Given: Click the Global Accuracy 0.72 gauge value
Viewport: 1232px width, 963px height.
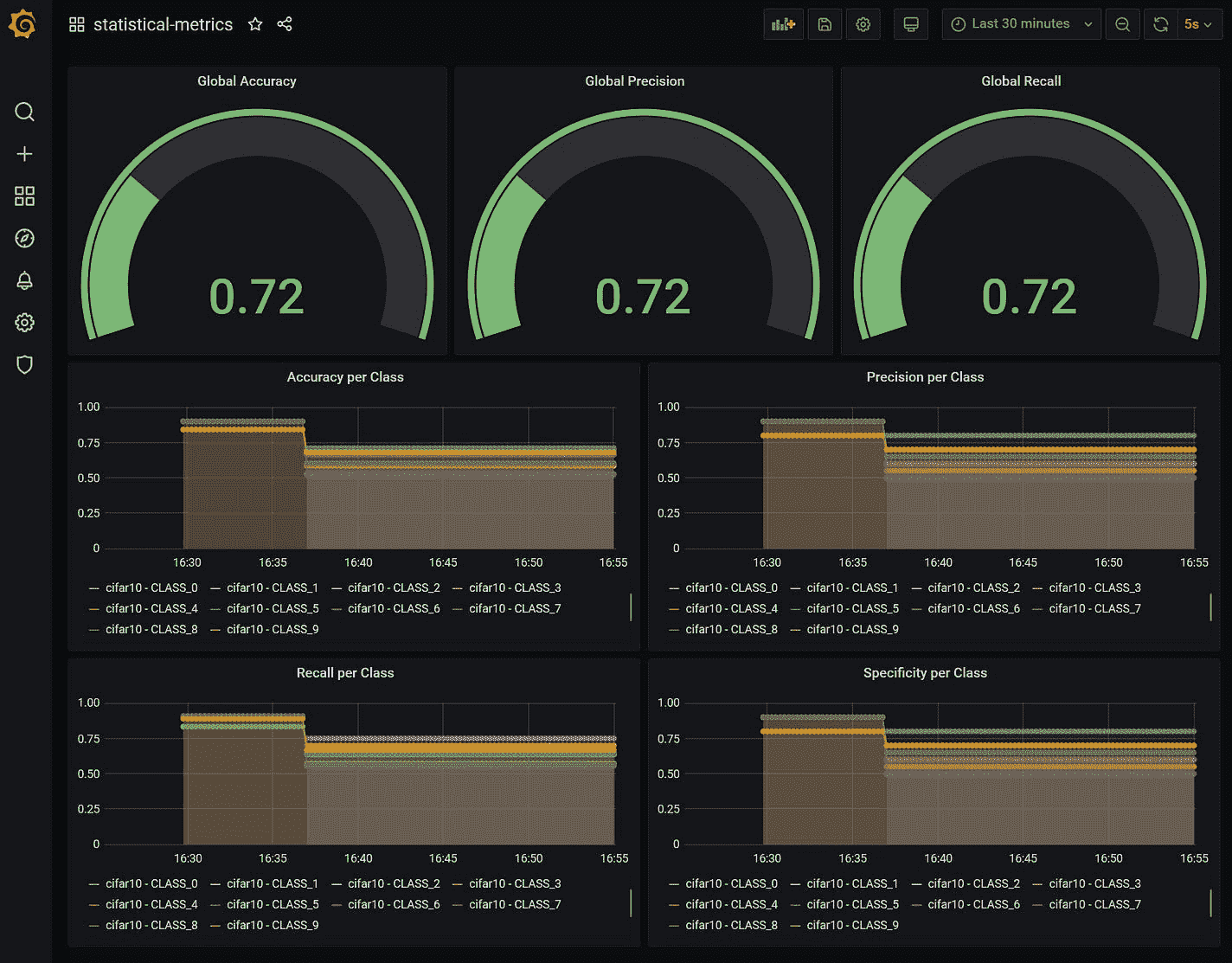Looking at the screenshot, I should pos(257,297).
